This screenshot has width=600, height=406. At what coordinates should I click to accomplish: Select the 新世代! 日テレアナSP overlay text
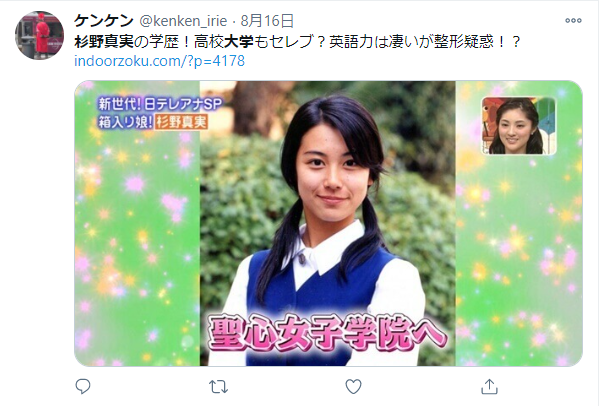coord(160,104)
